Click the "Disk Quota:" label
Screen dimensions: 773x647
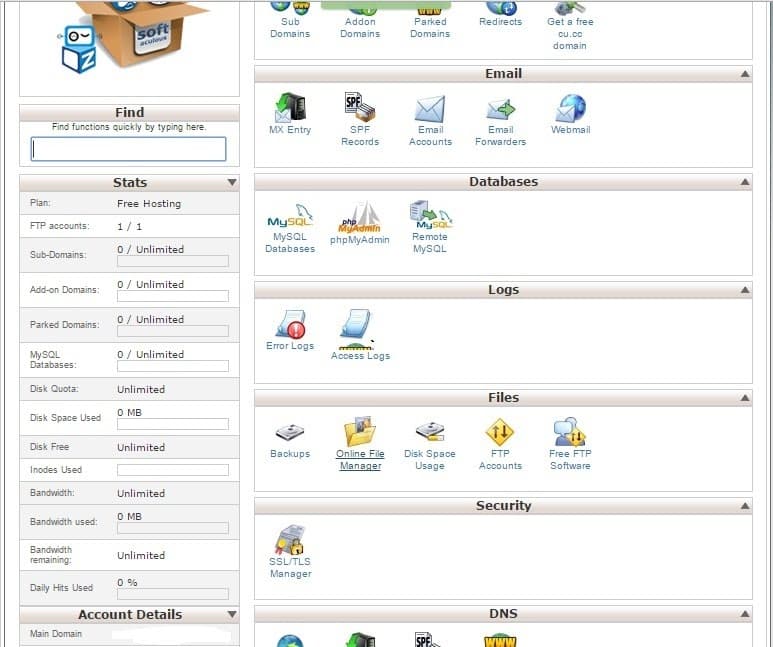(x=54, y=389)
